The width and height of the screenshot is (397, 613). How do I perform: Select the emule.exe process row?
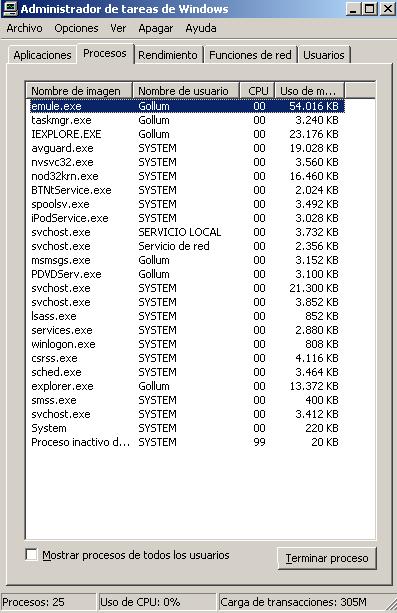[x=187, y=106]
